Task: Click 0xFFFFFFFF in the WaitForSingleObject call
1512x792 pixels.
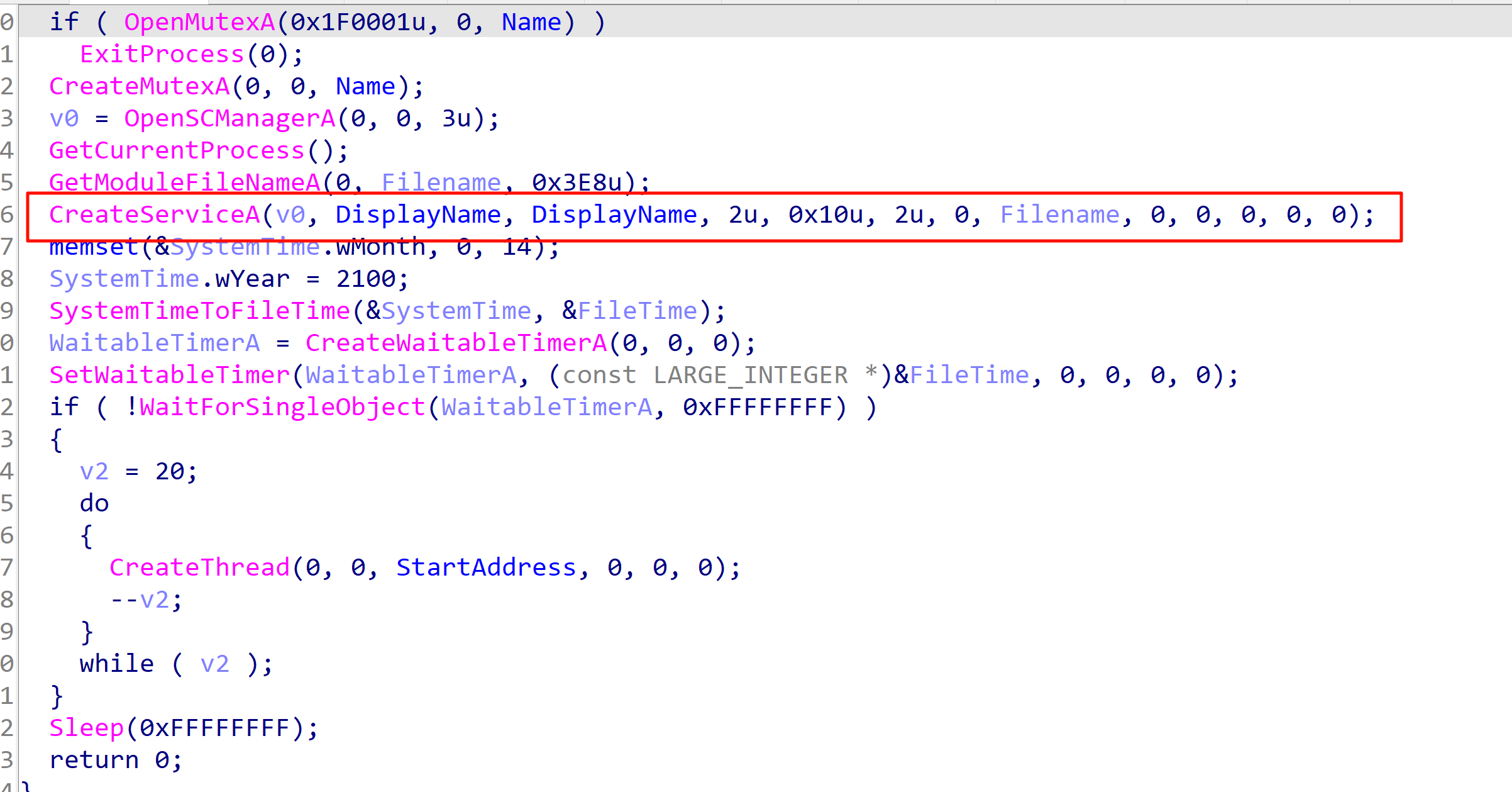Action: pos(758,407)
